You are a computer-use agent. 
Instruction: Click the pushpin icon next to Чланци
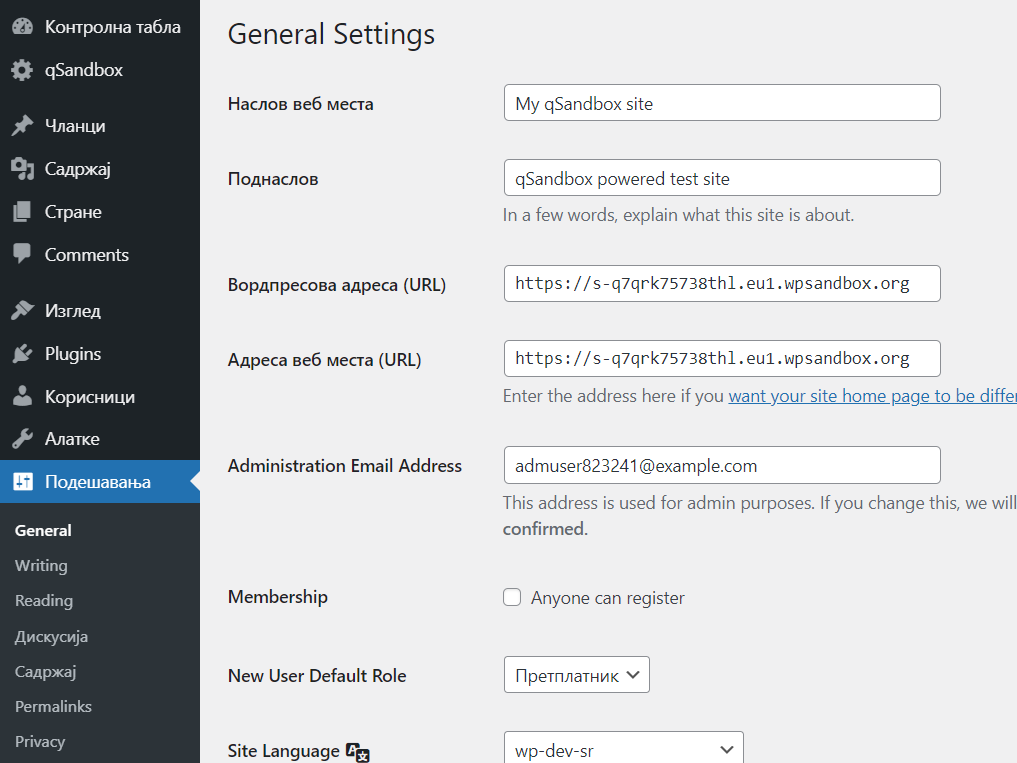point(22,126)
